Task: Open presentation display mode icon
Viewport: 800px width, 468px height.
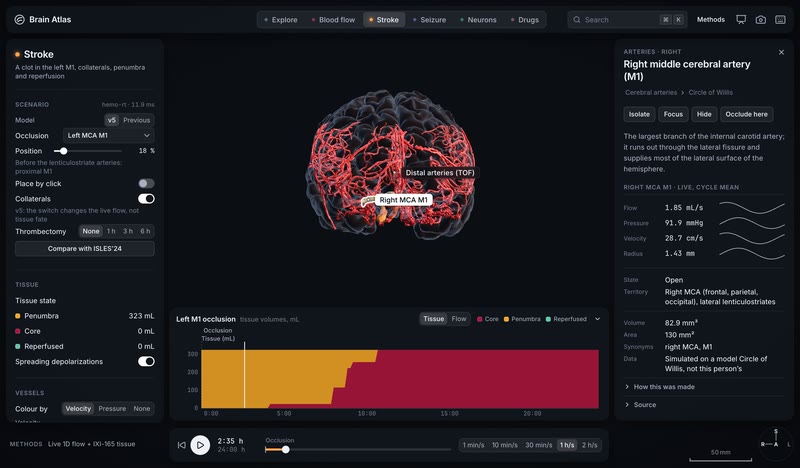Action: [741, 19]
